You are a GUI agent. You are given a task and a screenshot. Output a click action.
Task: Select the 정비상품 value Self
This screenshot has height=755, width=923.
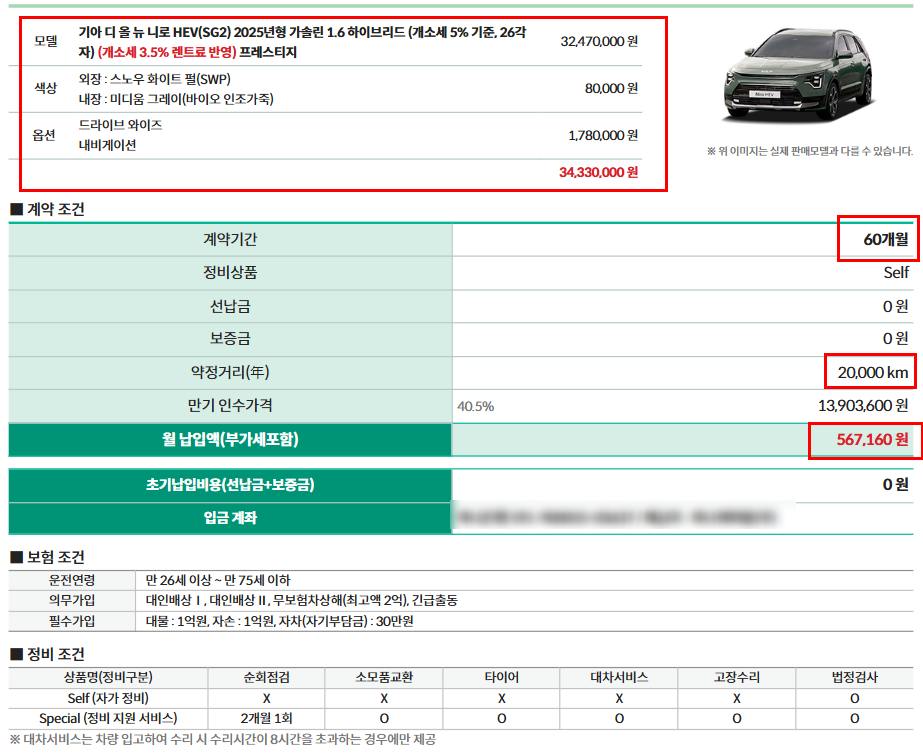(896, 272)
